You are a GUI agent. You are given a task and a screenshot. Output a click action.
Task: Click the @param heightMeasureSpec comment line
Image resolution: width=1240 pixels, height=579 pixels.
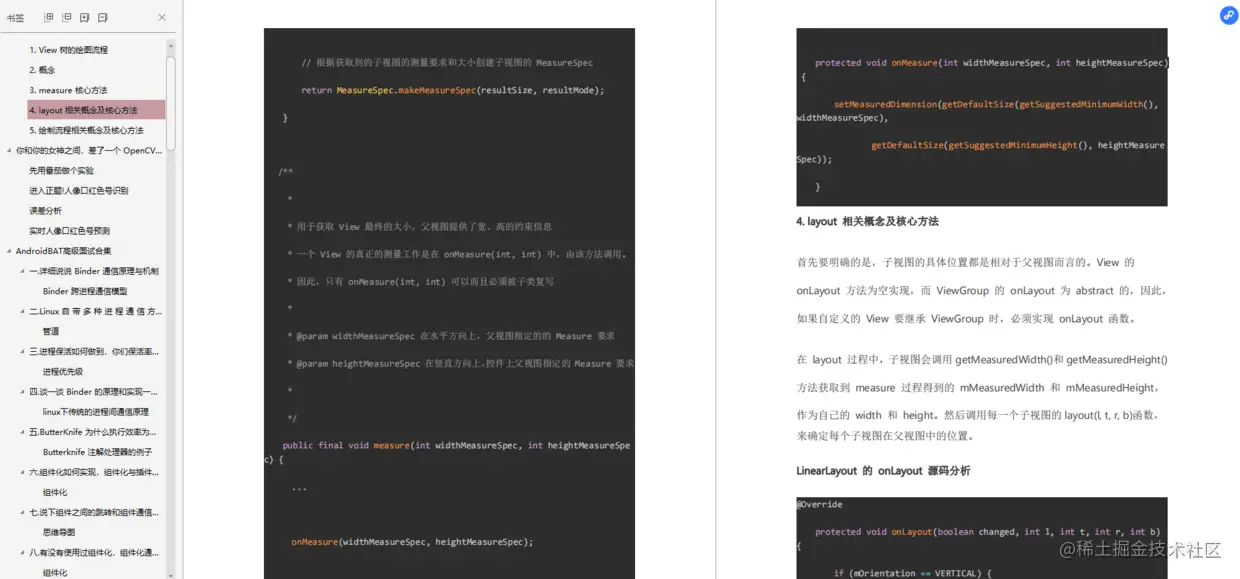(x=460, y=363)
